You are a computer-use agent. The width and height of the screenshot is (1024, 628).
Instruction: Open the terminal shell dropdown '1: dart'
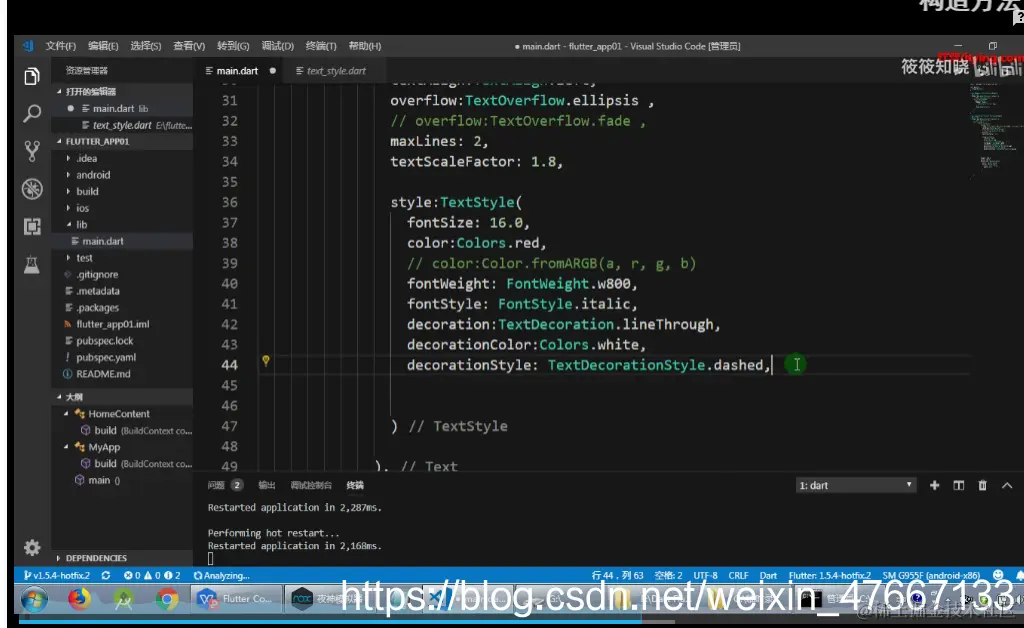(856, 485)
